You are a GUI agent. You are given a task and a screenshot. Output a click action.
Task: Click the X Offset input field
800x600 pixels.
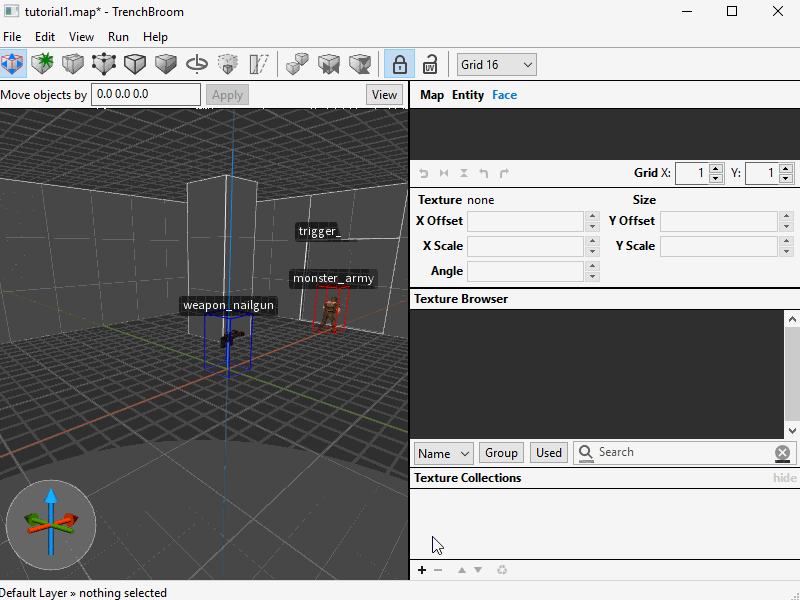point(526,221)
